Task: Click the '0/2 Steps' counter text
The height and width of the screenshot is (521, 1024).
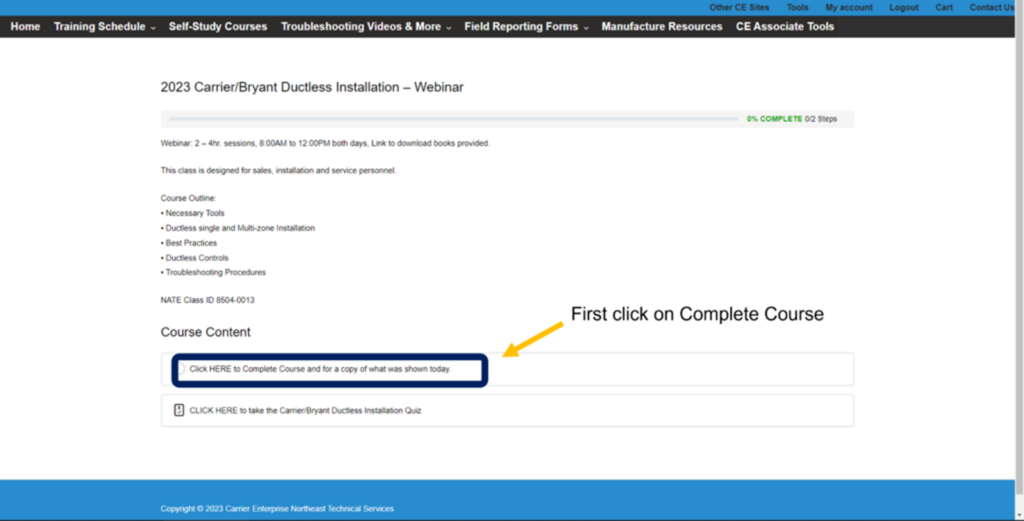Action: tap(820, 119)
